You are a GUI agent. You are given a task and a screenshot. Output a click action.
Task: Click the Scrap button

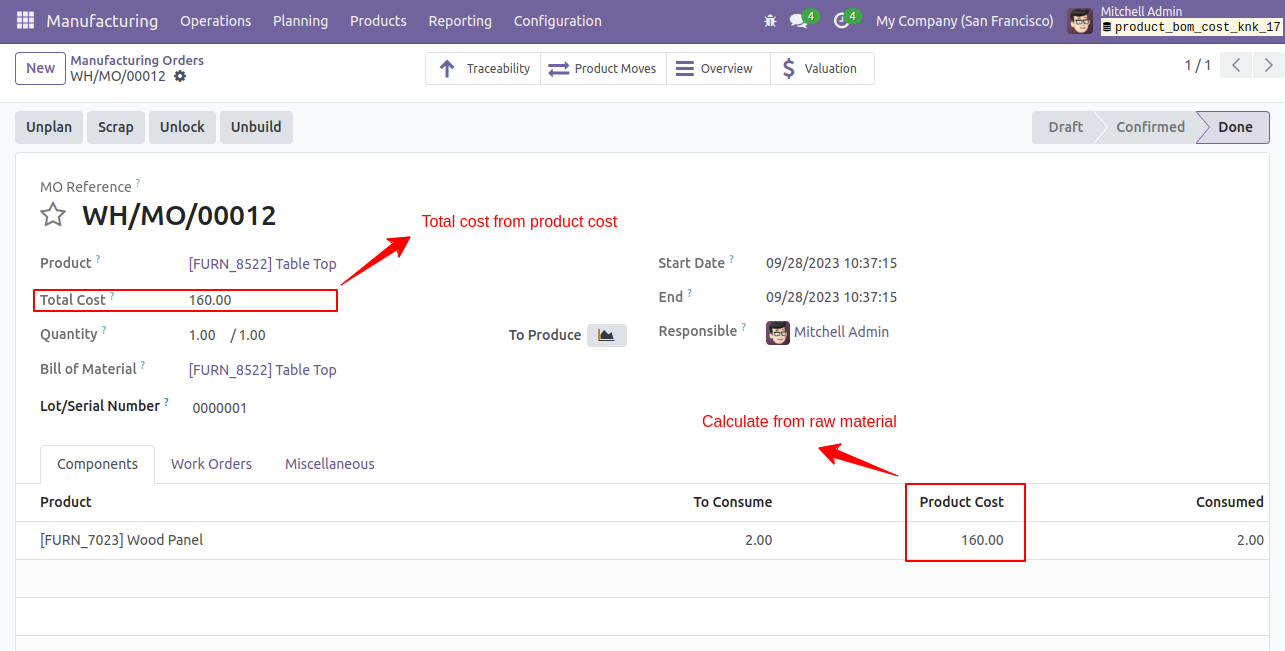point(116,127)
